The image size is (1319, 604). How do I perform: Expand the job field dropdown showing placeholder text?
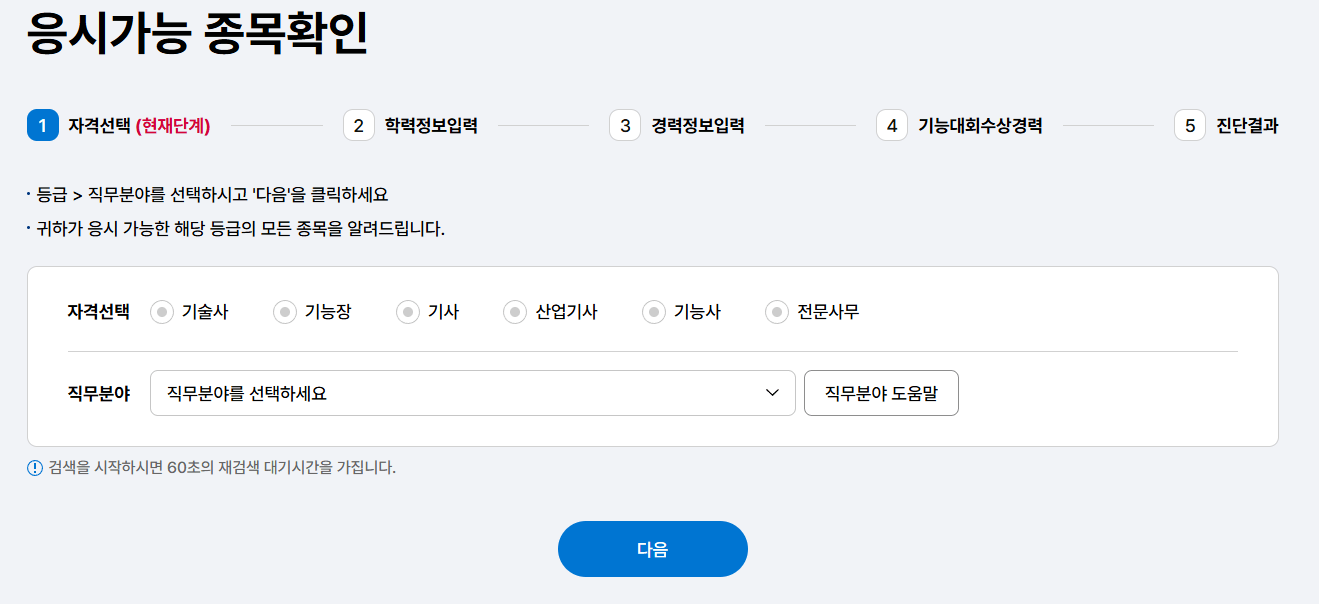coord(400,393)
